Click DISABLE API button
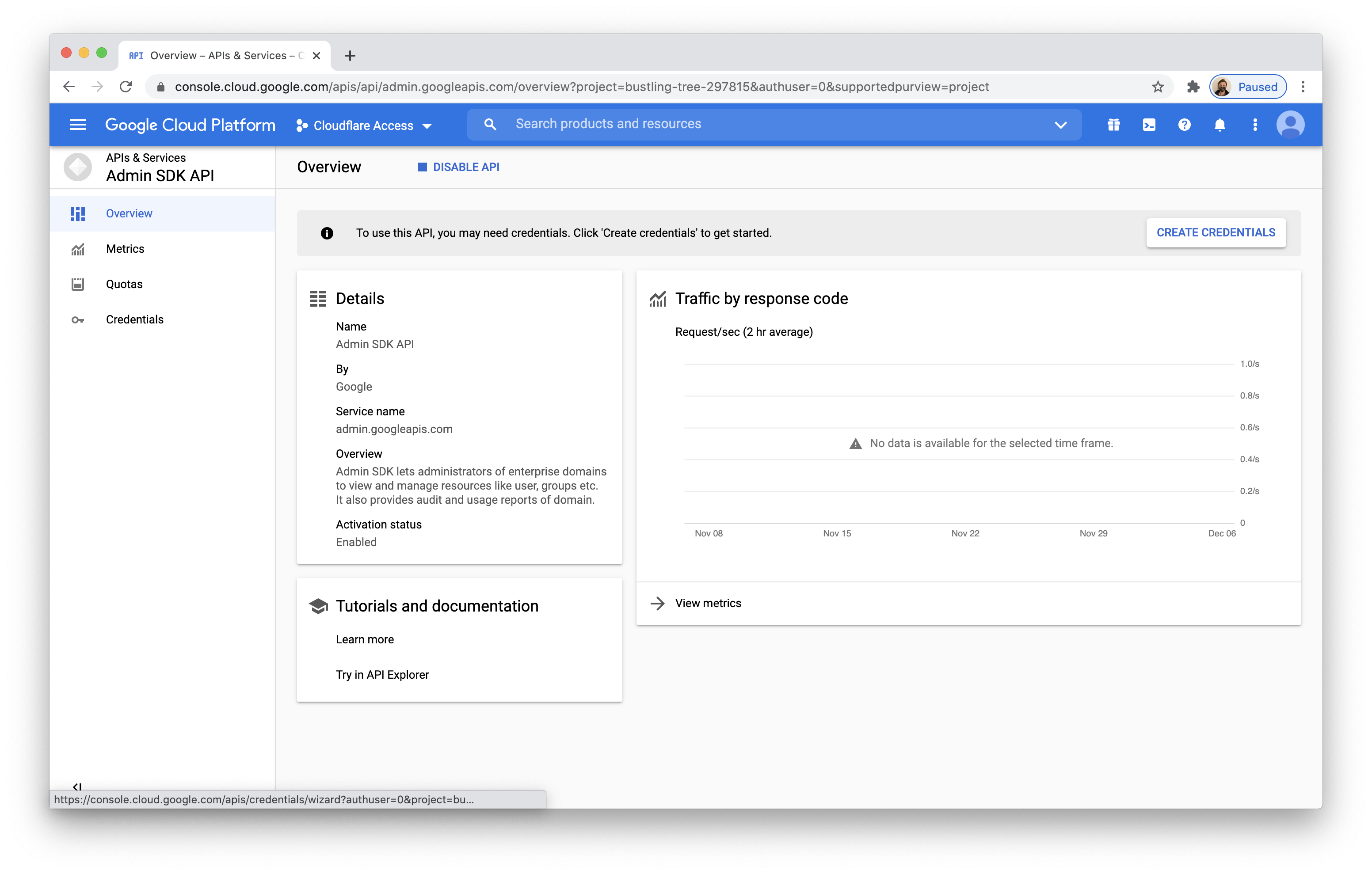Viewport: 1372px width, 874px height. (x=459, y=167)
